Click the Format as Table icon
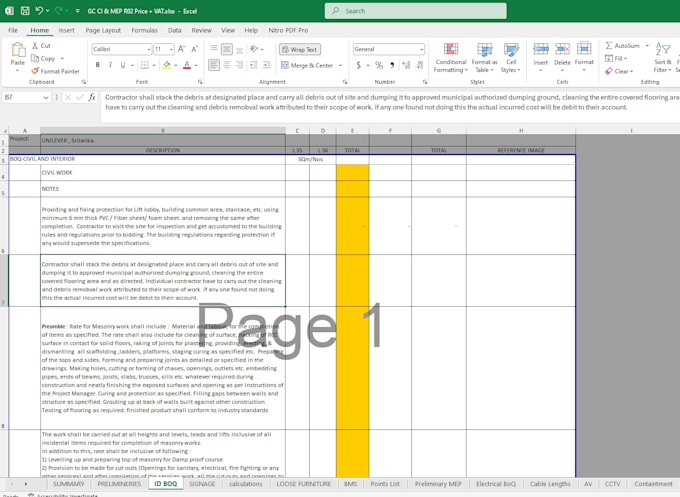 (x=484, y=50)
